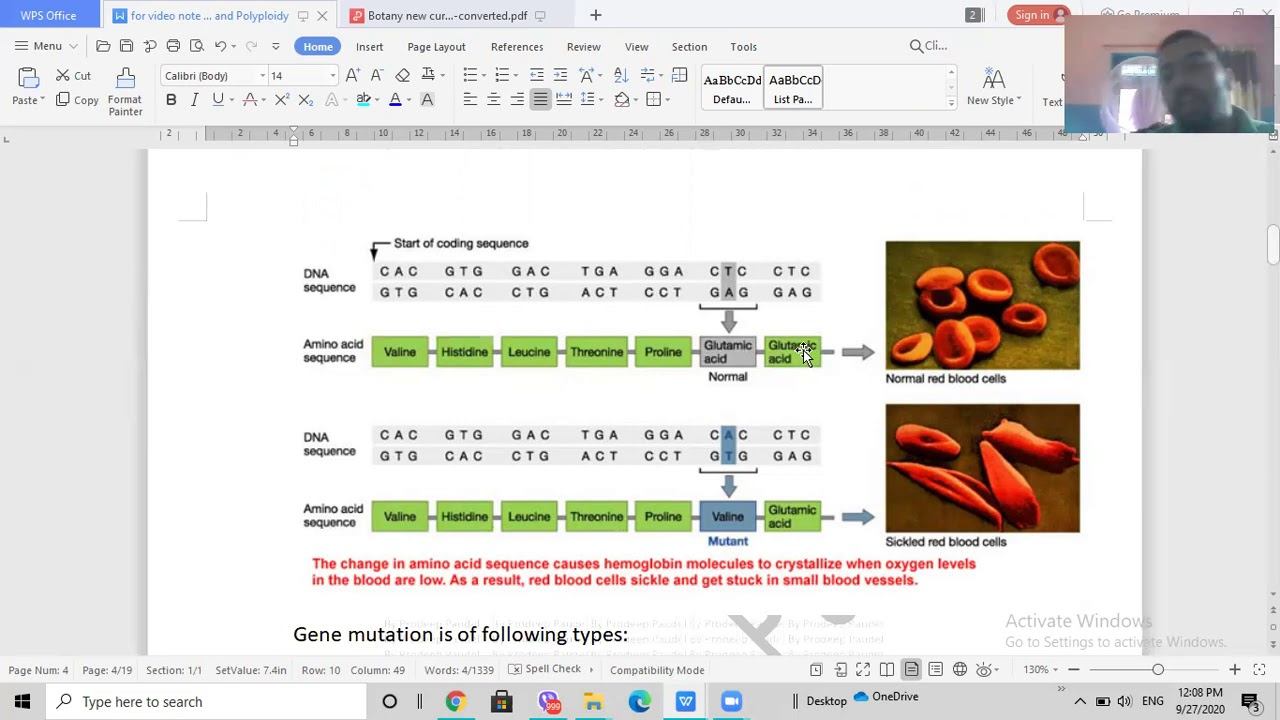The width and height of the screenshot is (1280, 720).
Task: Expand the line spacing dropdown
Action: tap(600, 99)
